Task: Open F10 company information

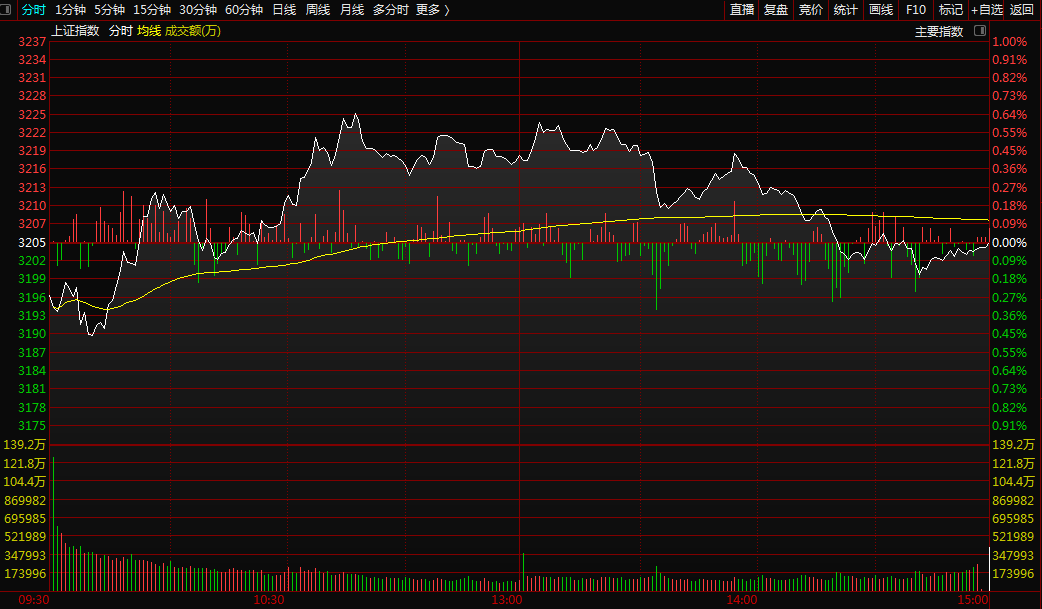Action: [x=916, y=10]
